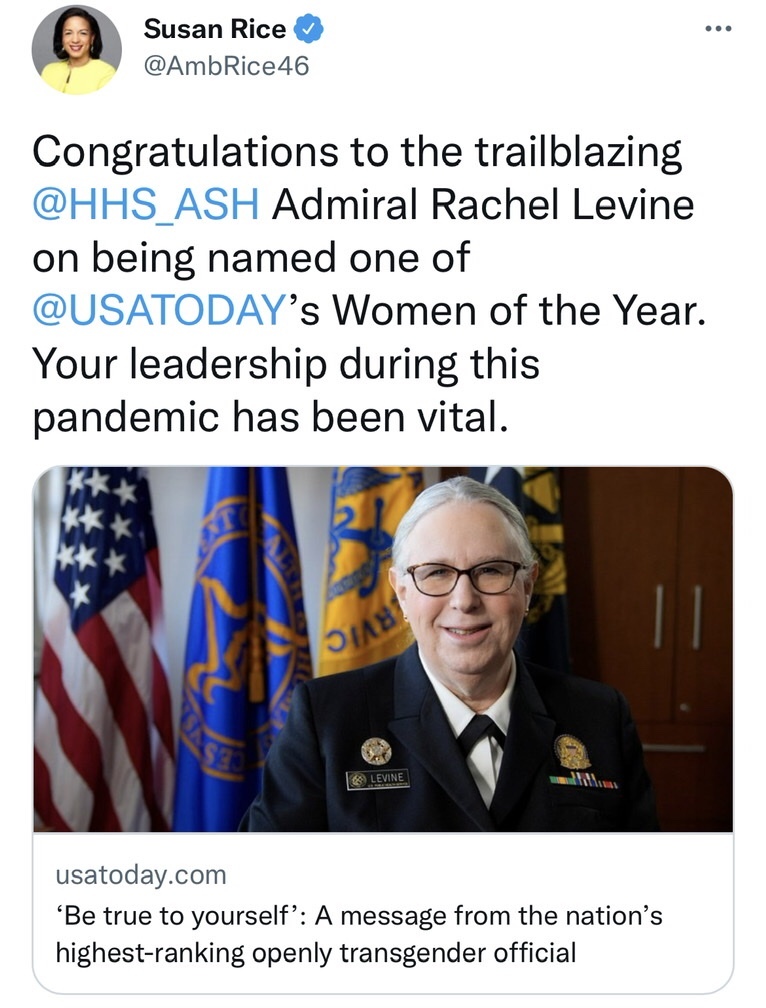Image resolution: width=766 pixels, height=1008 pixels.
Task: Click the 'highest-ranking openly transgender official' headline line
Action: coord(314,951)
